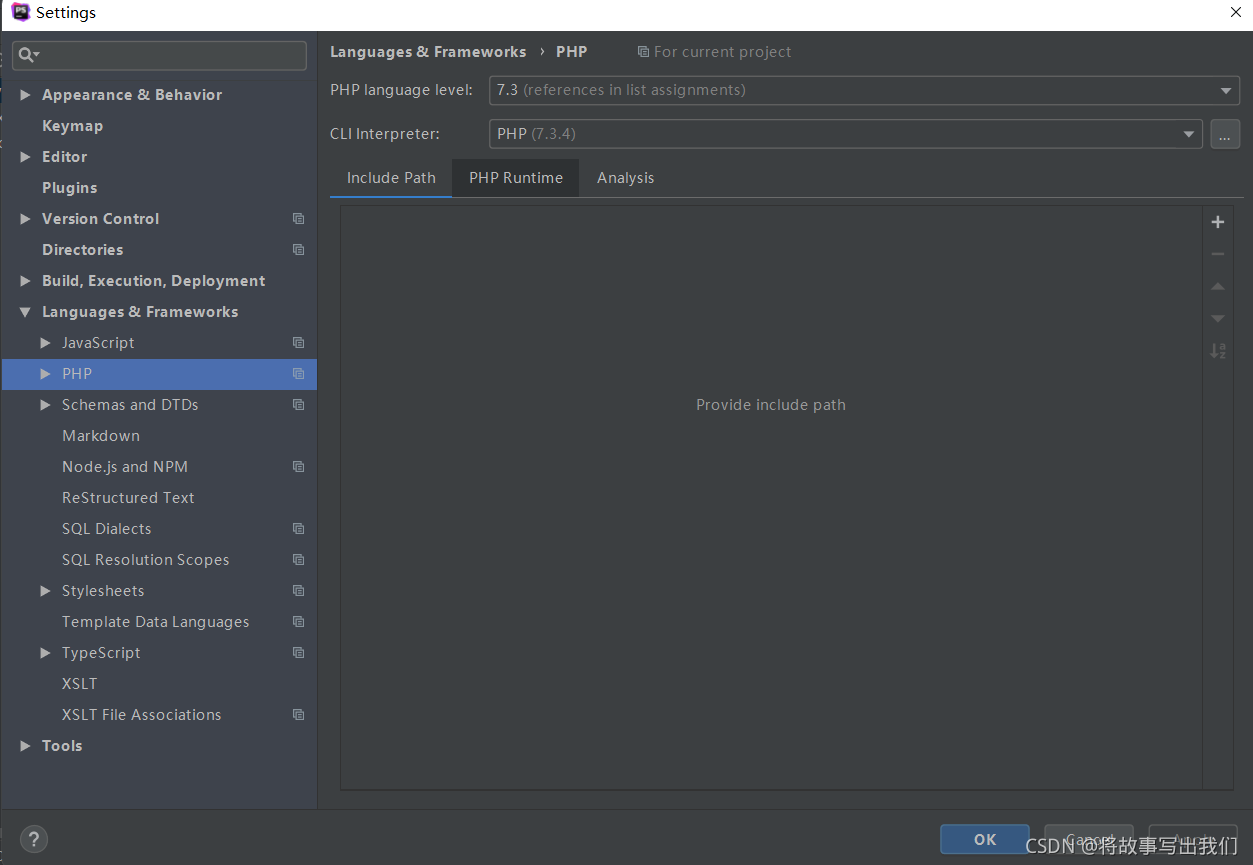Switch to the PHP Runtime tab
The width and height of the screenshot is (1253, 865).
coord(516,178)
